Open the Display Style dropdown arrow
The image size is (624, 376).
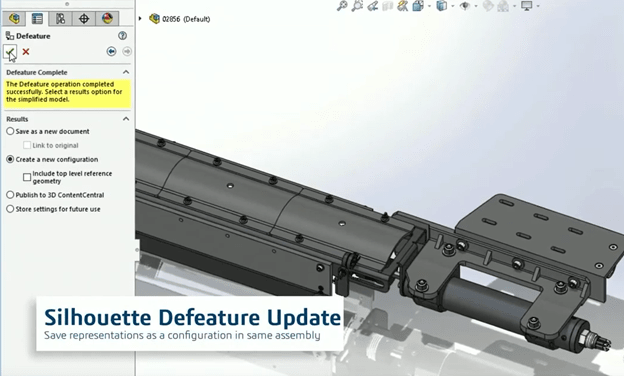point(452,6)
